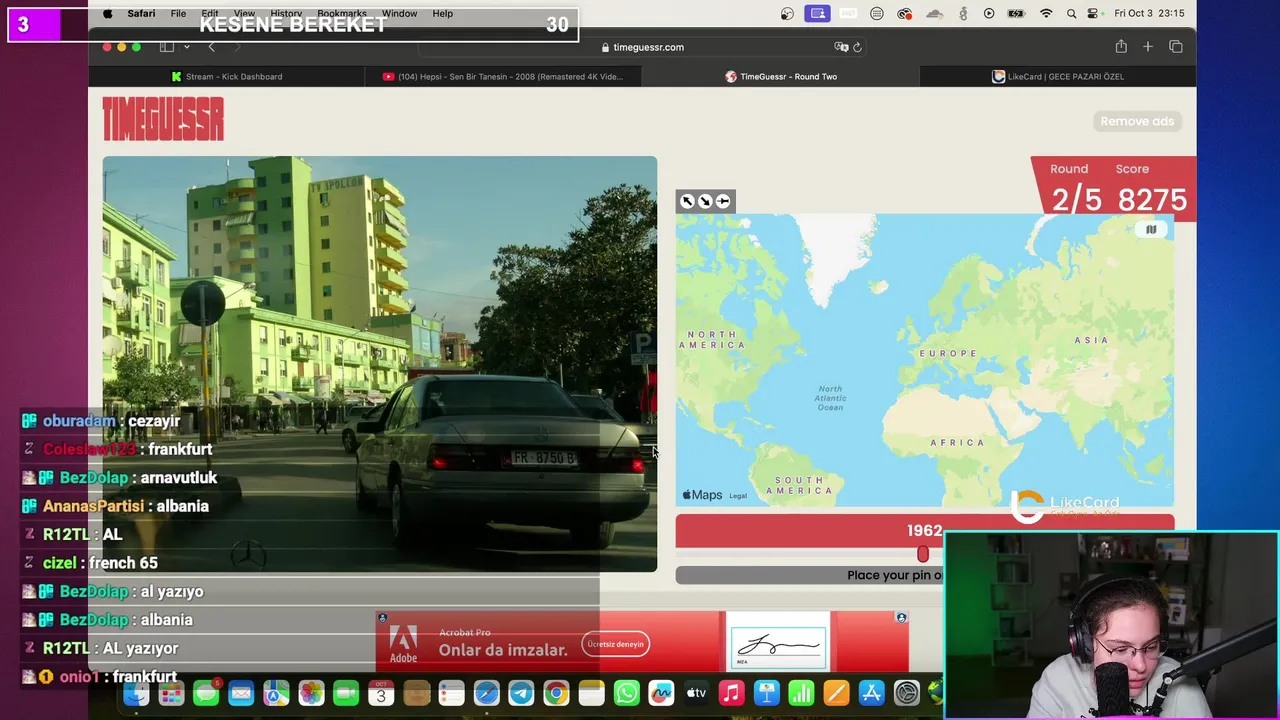
Task: Click the third resize icon above the map
Action: (723, 201)
